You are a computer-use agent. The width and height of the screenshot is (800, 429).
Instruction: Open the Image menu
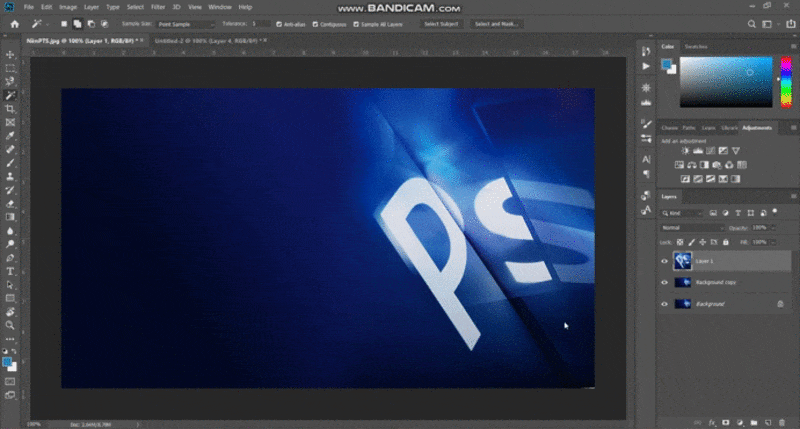(68, 7)
